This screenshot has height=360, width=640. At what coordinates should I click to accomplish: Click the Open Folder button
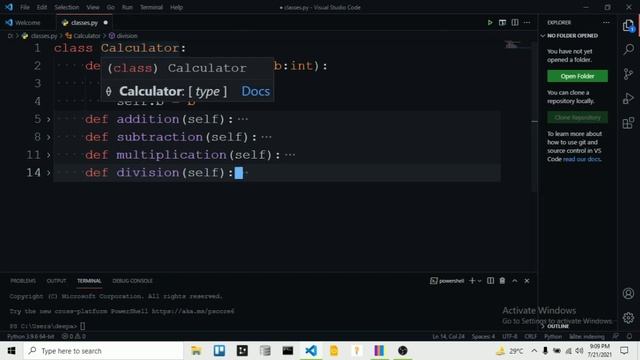[577, 76]
